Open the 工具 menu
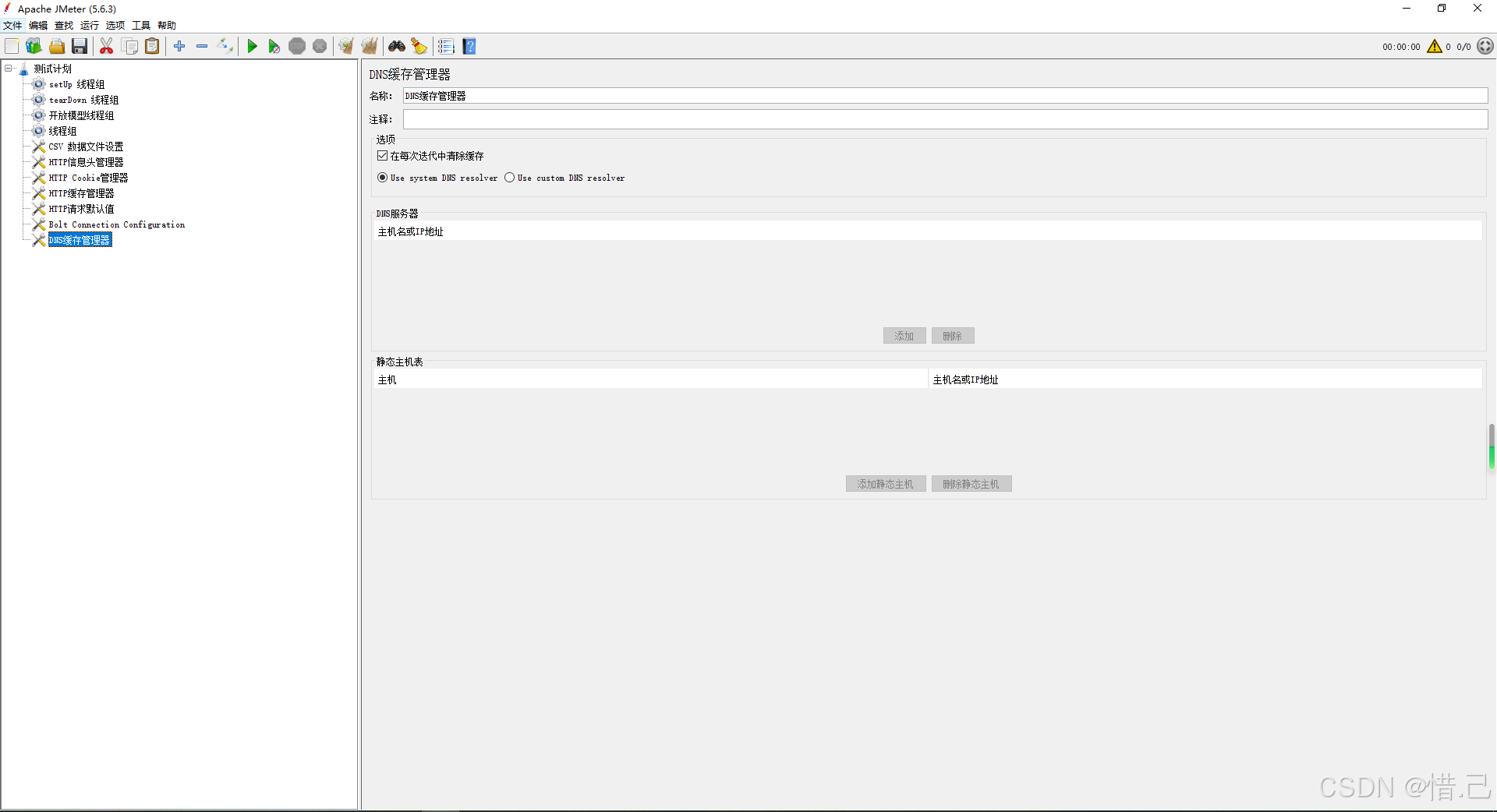1497x812 pixels. pos(141,26)
